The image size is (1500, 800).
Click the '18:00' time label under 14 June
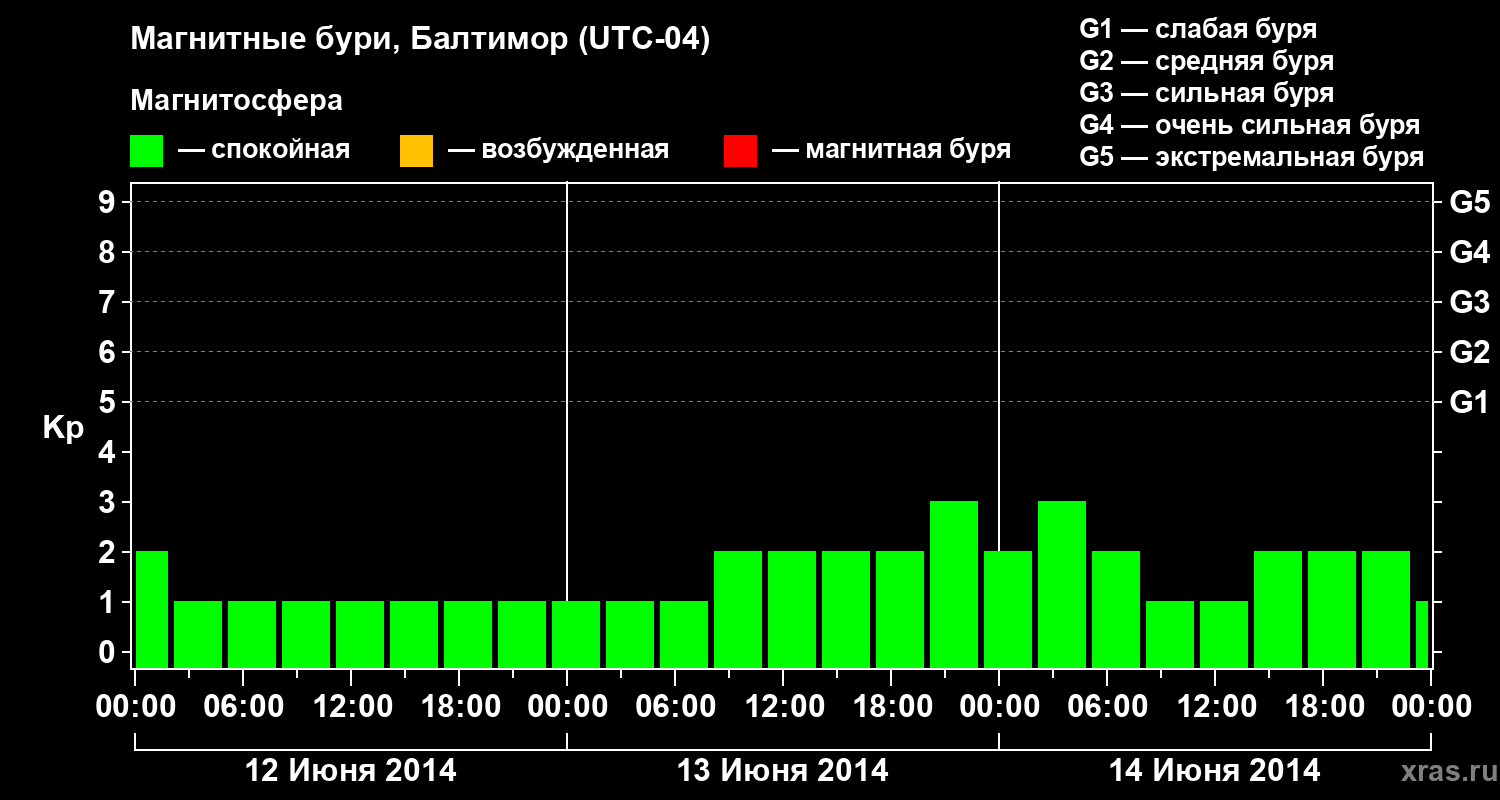coord(1323,707)
